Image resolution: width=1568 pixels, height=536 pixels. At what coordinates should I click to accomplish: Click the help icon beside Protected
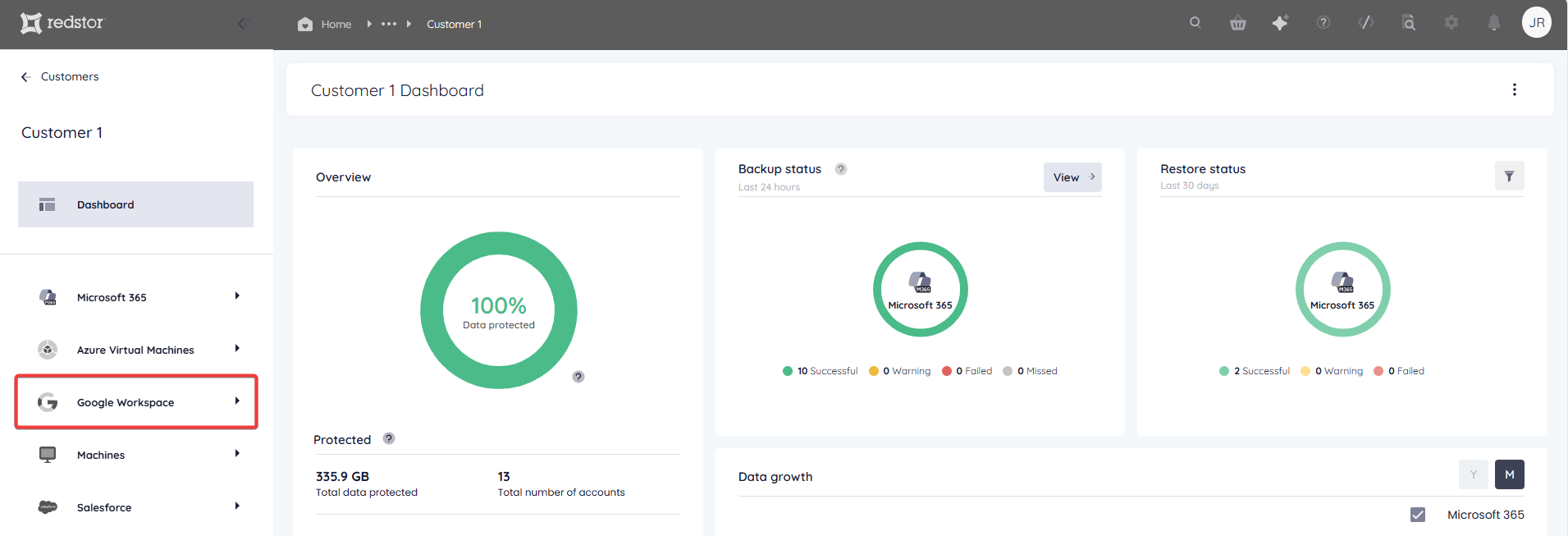pyautogui.click(x=389, y=438)
